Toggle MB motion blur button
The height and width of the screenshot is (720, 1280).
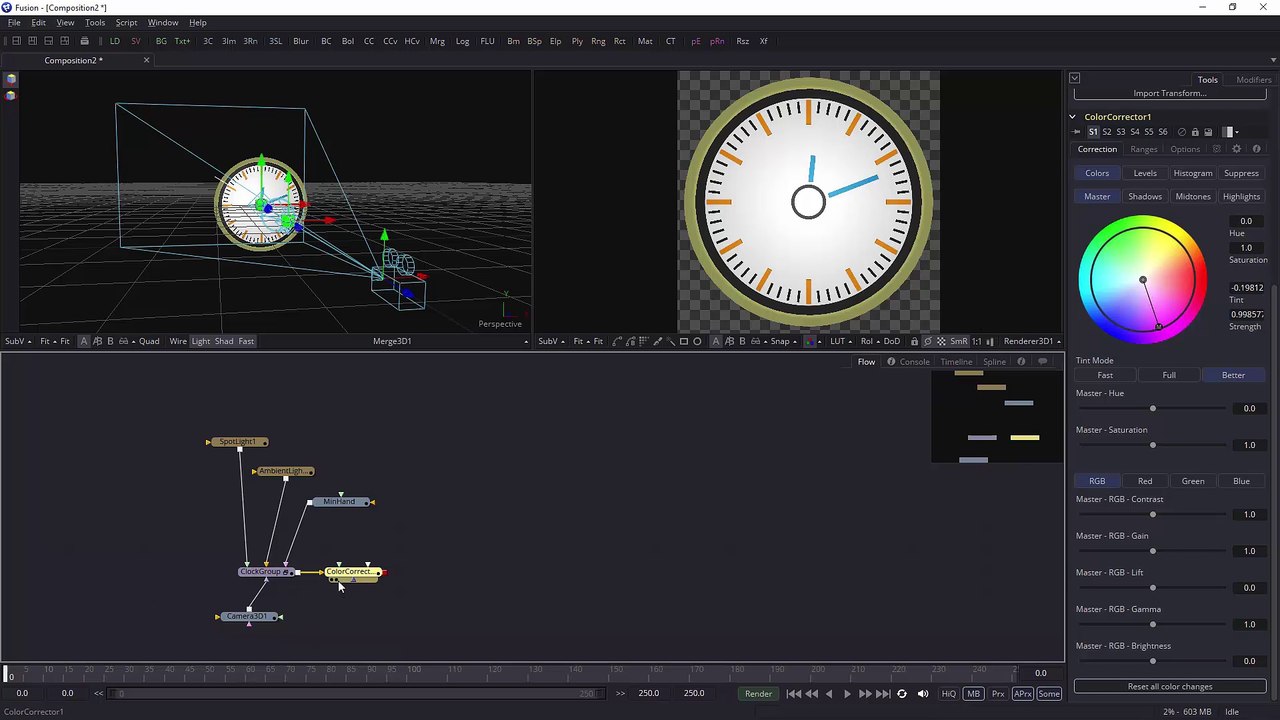click(x=973, y=694)
